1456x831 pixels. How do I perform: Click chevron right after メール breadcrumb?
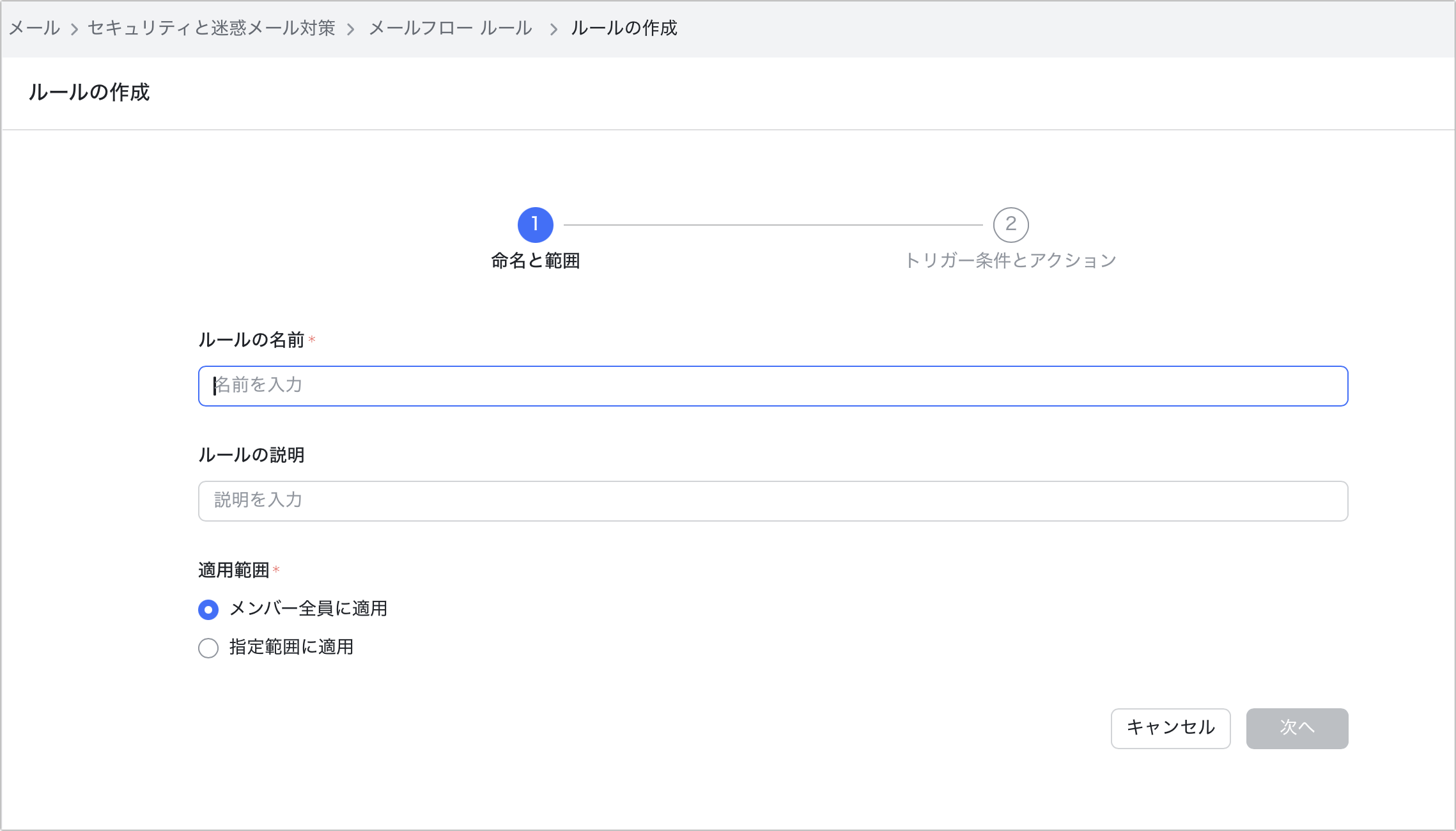pyautogui.click(x=74, y=29)
